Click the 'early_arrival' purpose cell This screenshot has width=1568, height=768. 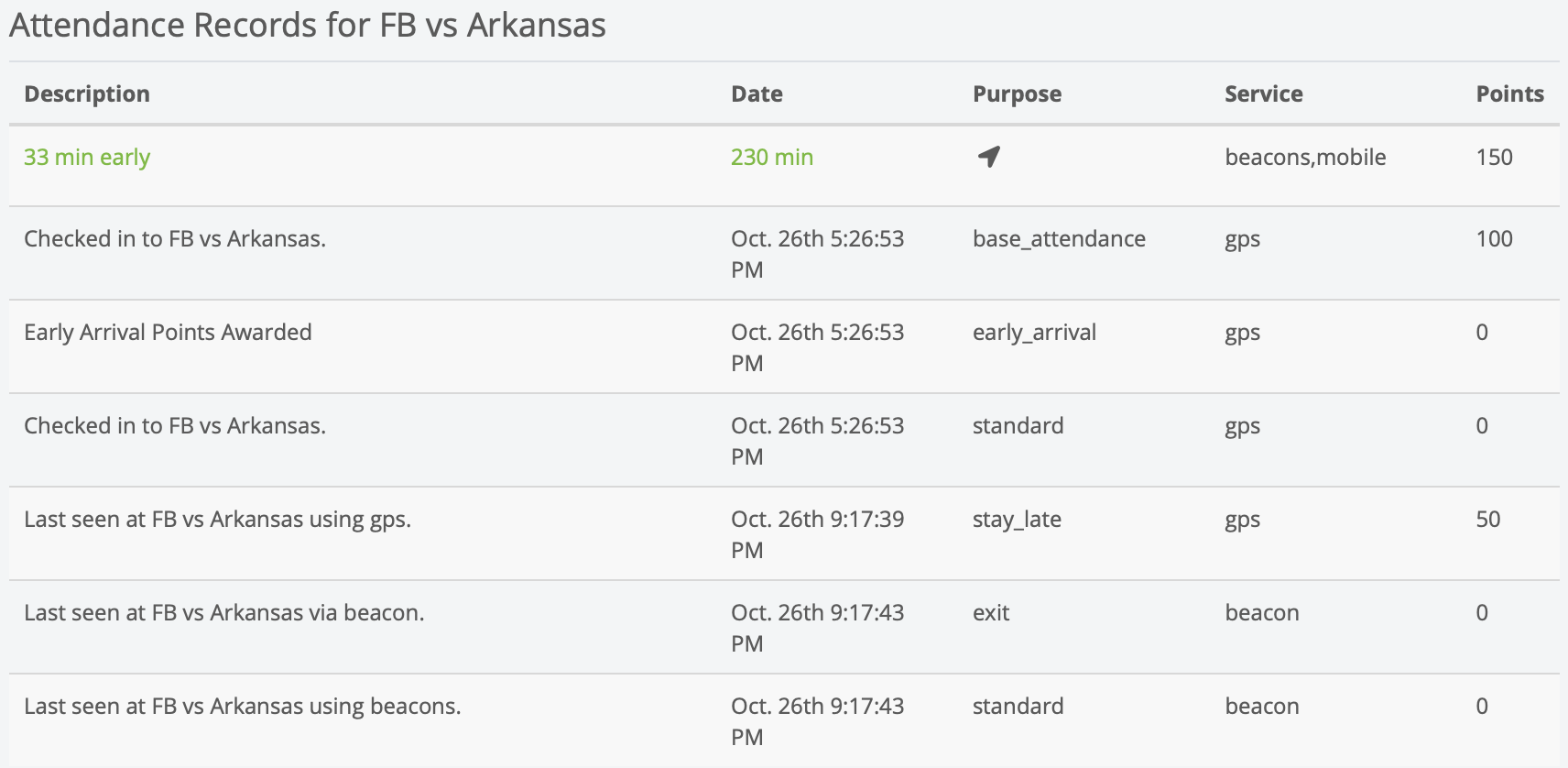(x=1034, y=332)
